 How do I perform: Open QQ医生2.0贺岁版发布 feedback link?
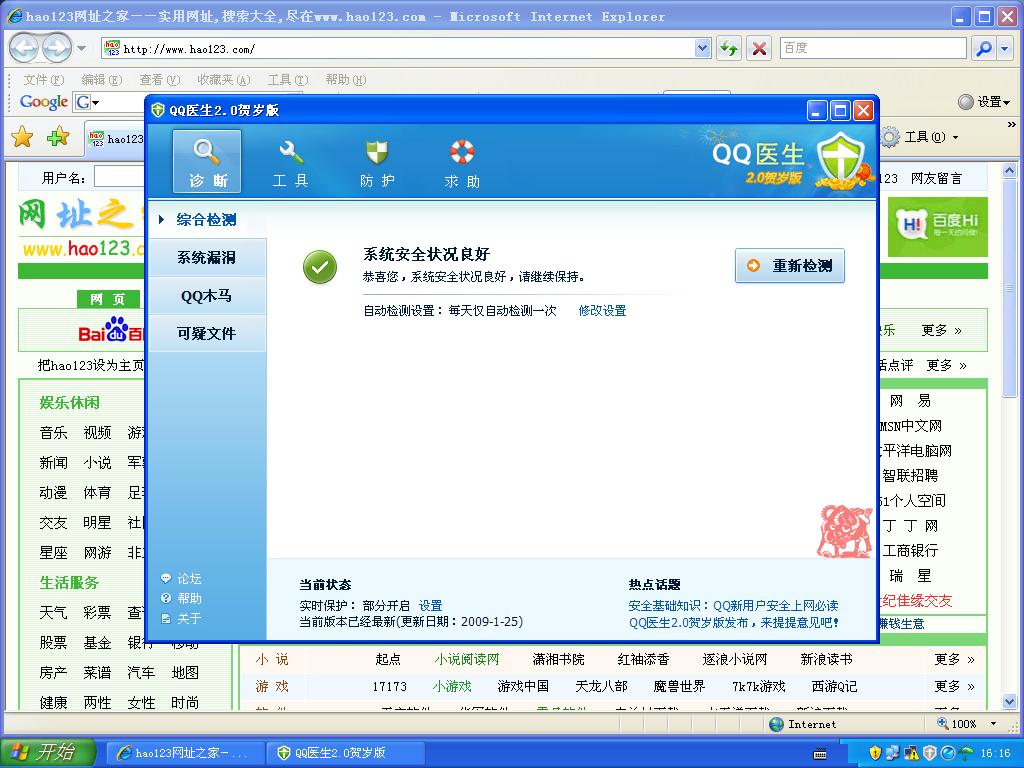(733, 622)
